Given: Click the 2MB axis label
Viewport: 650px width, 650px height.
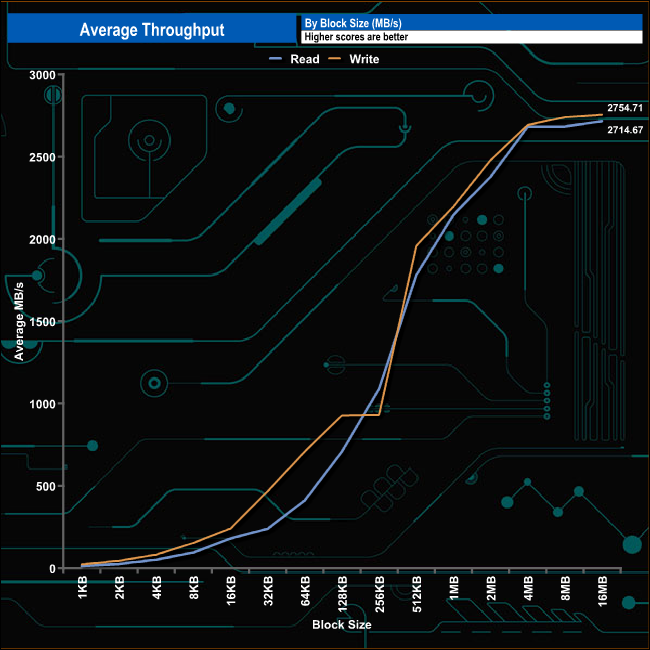Looking at the screenshot, I should tap(491, 587).
